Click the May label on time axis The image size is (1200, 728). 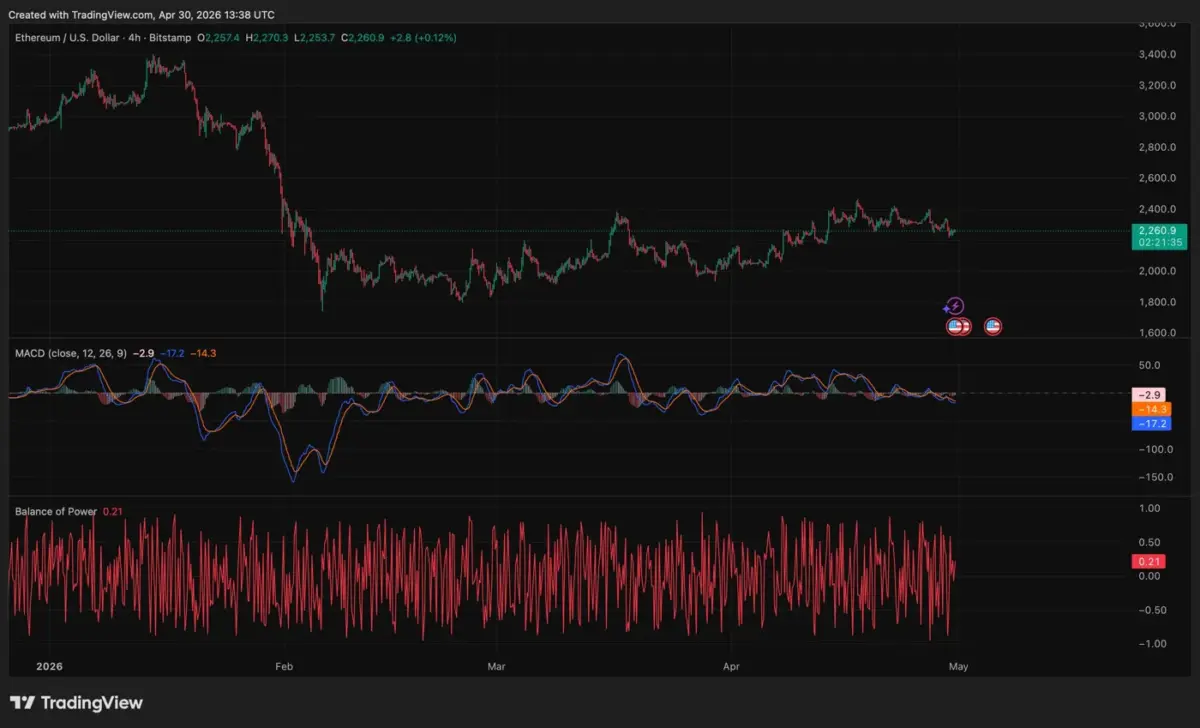click(x=958, y=665)
